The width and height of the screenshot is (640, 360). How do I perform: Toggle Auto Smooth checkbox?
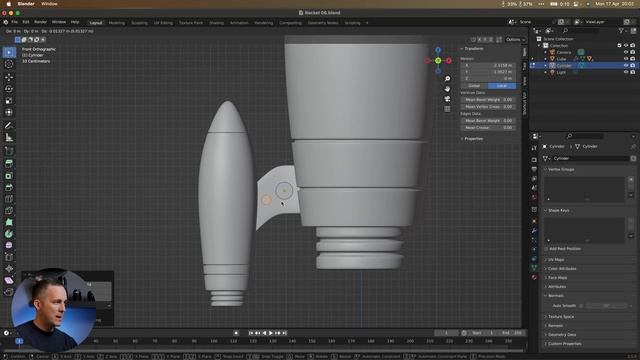point(581,306)
